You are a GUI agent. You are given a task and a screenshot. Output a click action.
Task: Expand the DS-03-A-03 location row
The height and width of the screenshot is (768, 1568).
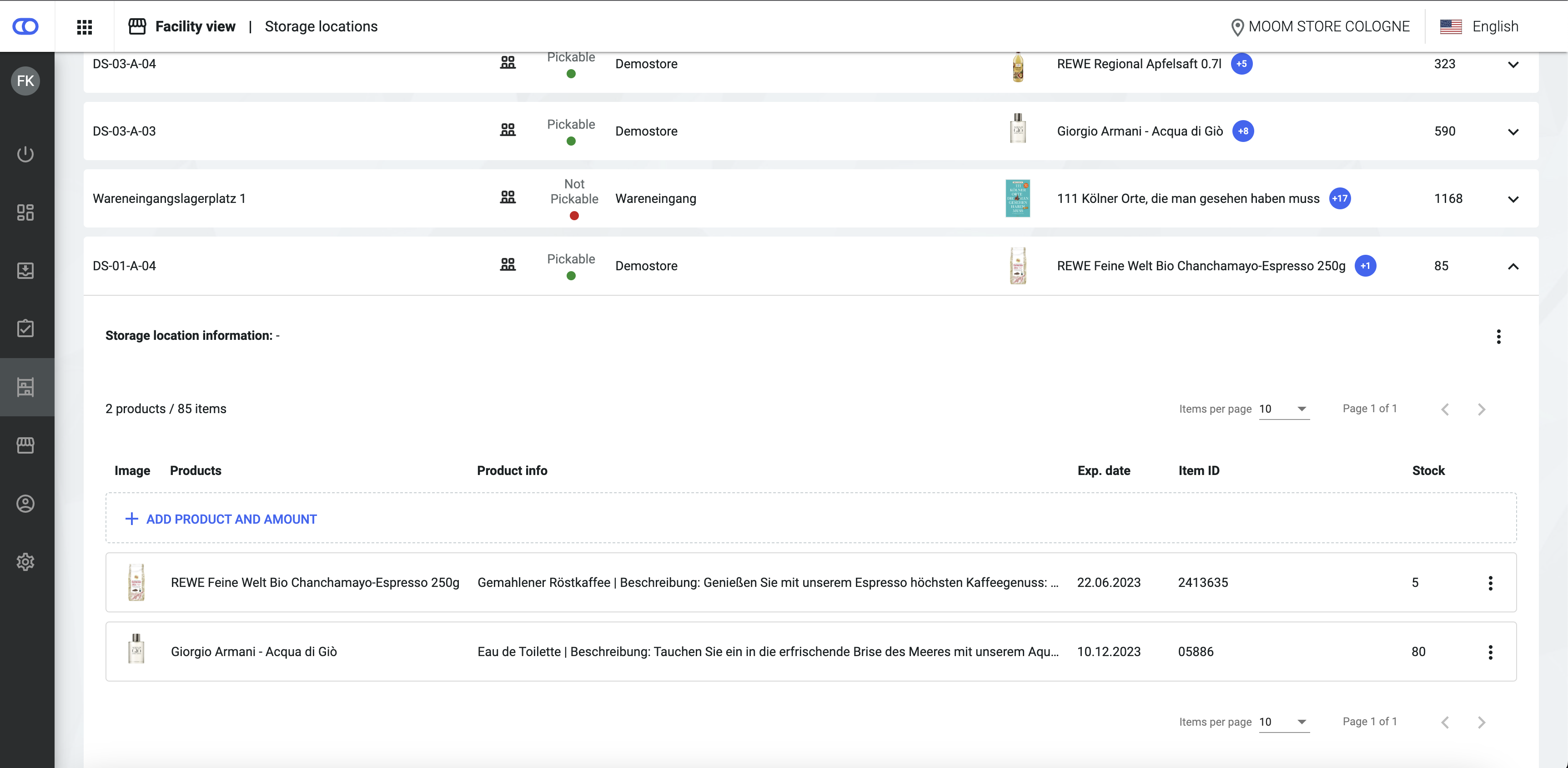[1513, 131]
